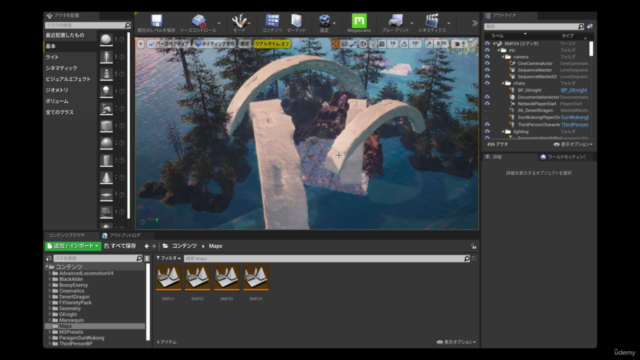The height and width of the screenshot is (360, 640).
Task: Open the Perspective view mode dropdown
Action: 169,44
